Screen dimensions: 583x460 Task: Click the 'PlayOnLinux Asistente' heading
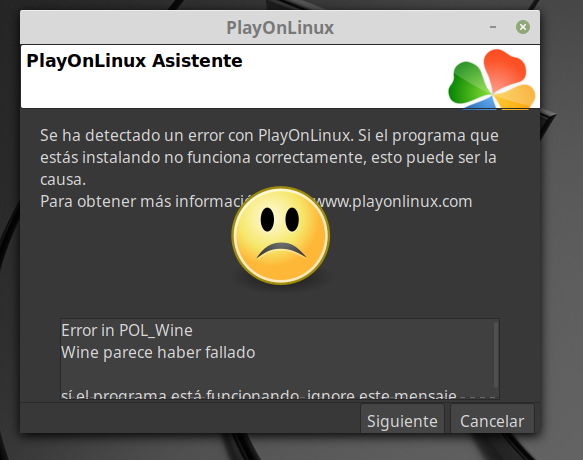coord(134,61)
